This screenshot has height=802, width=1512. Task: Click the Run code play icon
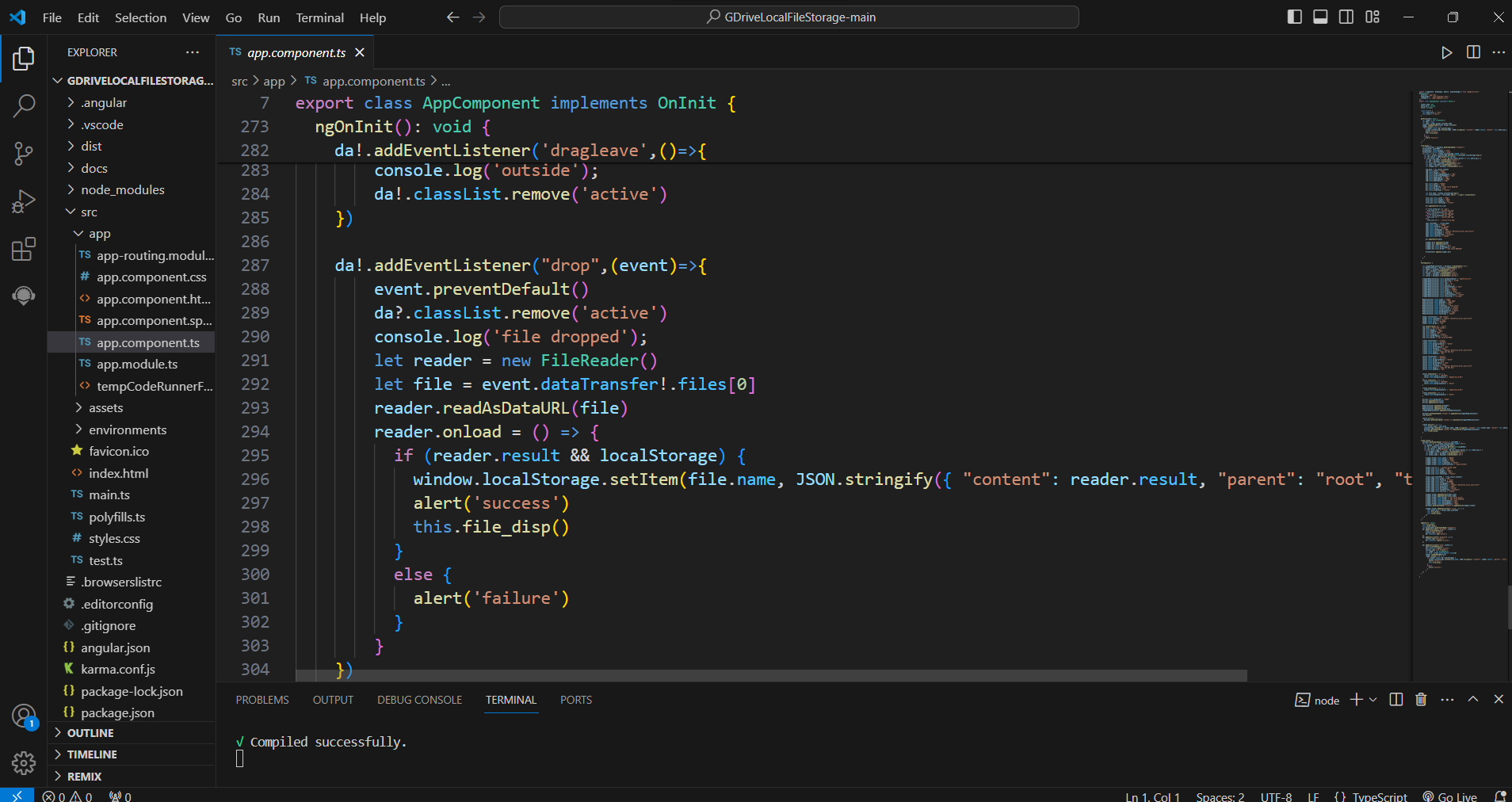pos(1446,52)
